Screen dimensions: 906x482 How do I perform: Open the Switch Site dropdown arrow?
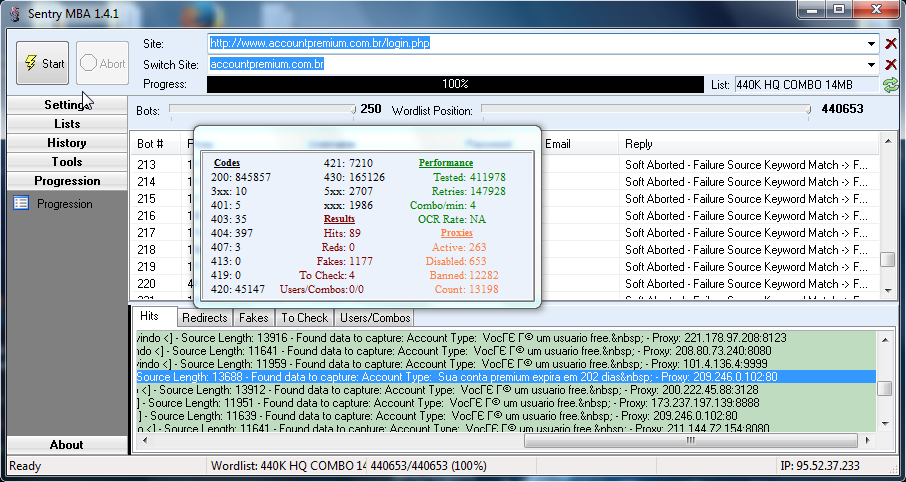[871, 64]
